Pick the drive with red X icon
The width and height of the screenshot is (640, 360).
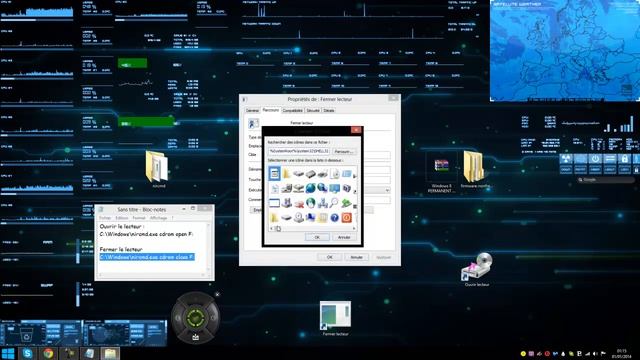[299, 203]
